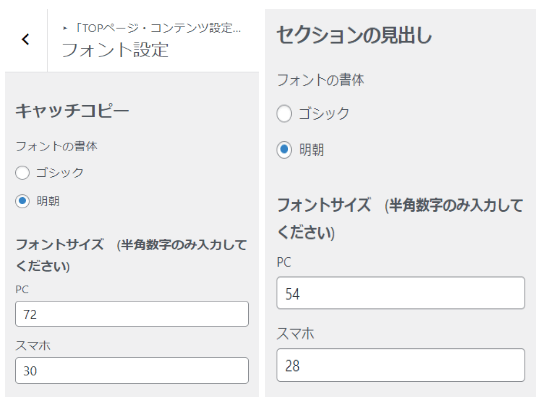Viewport: 543px width, 406px height.
Task: Click the セクションの見出し section heading
Action: coord(354,35)
